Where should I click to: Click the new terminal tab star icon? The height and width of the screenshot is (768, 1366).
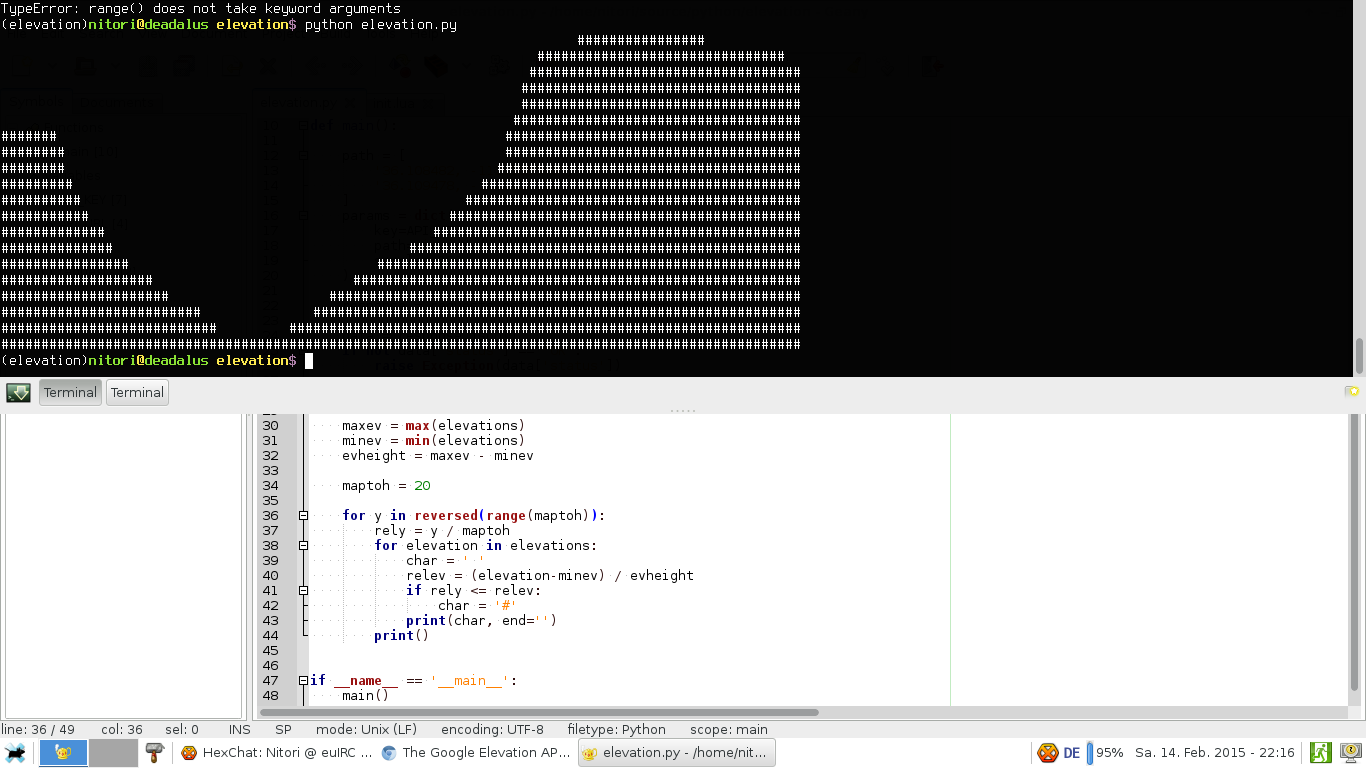click(1352, 391)
